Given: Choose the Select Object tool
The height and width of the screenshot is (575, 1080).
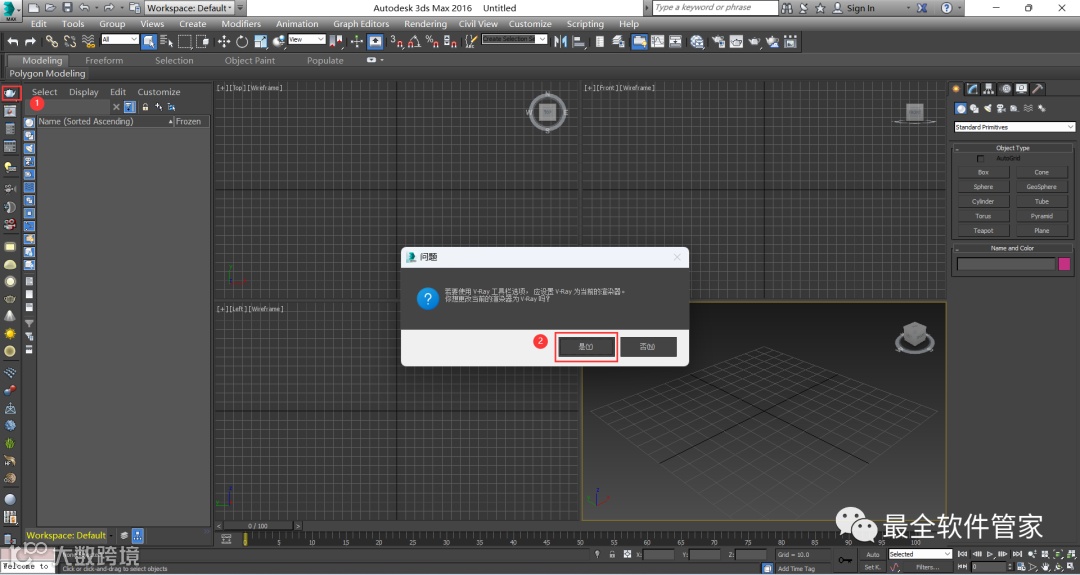Looking at the screenshot, I should point(148,42).
